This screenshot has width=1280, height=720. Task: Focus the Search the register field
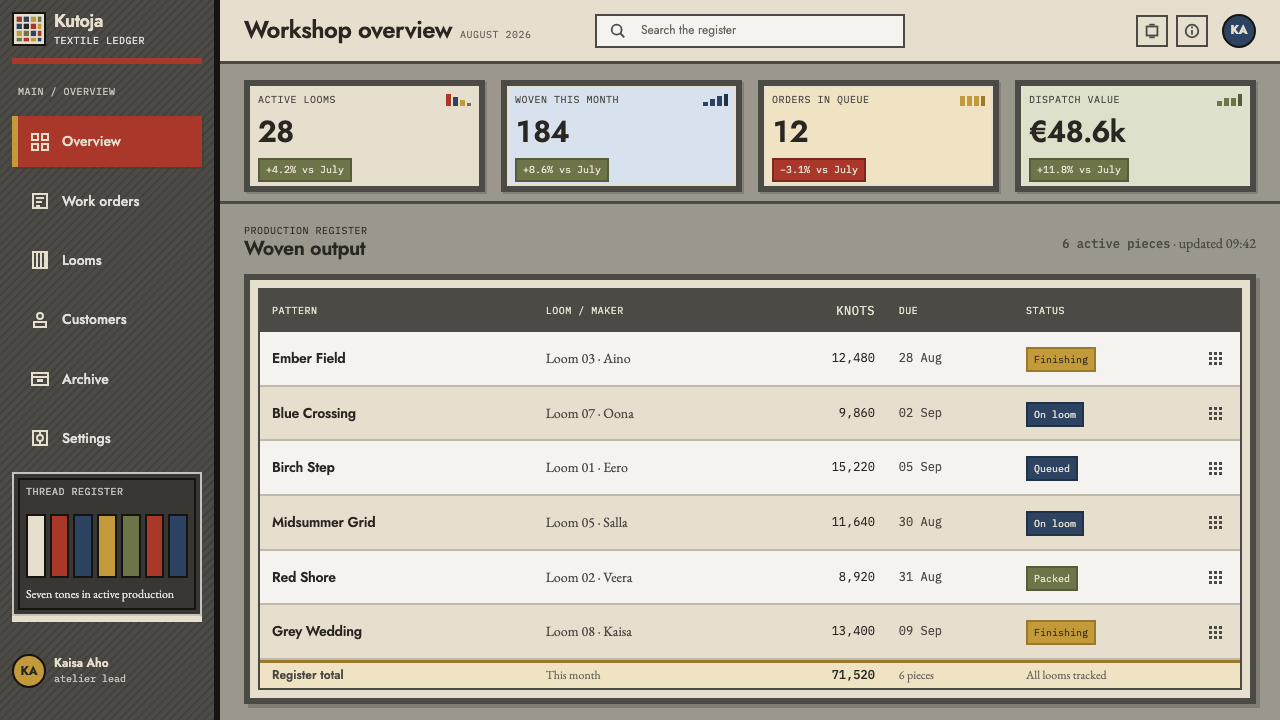click(x=750, y=31)
